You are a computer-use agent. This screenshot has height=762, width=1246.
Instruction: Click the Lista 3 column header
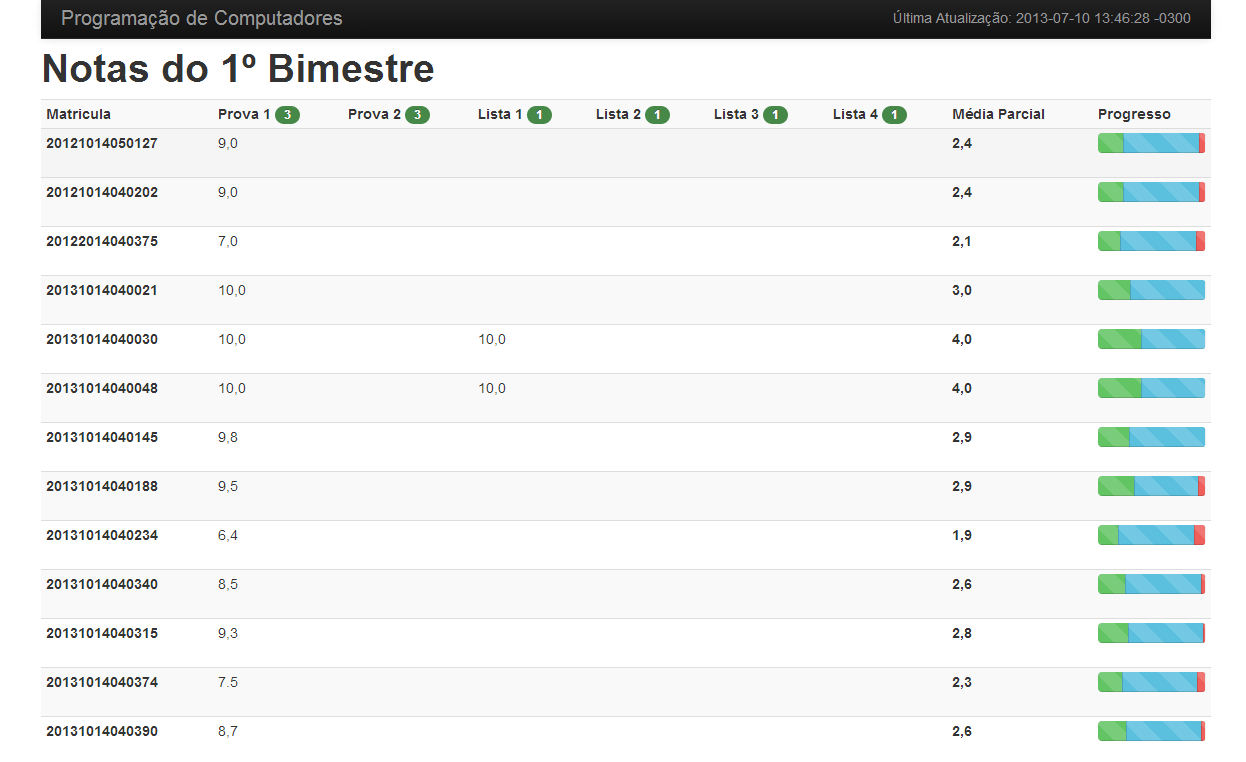[x=736, y=114]
